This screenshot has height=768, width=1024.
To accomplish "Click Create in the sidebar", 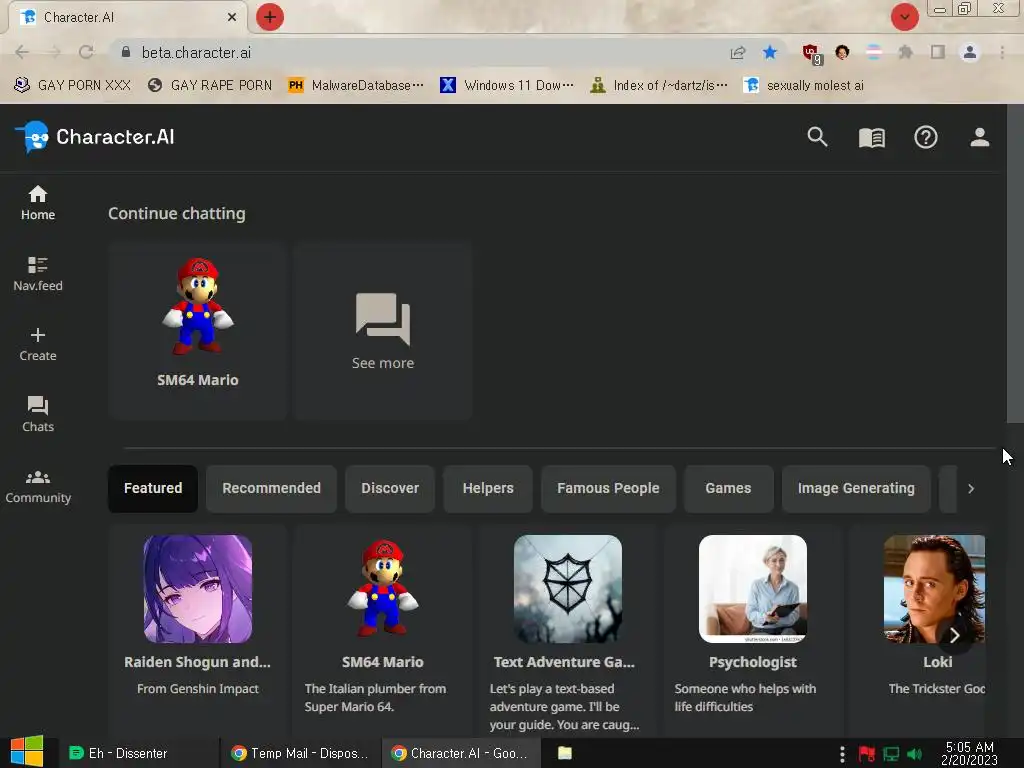I will click(38, 344).
